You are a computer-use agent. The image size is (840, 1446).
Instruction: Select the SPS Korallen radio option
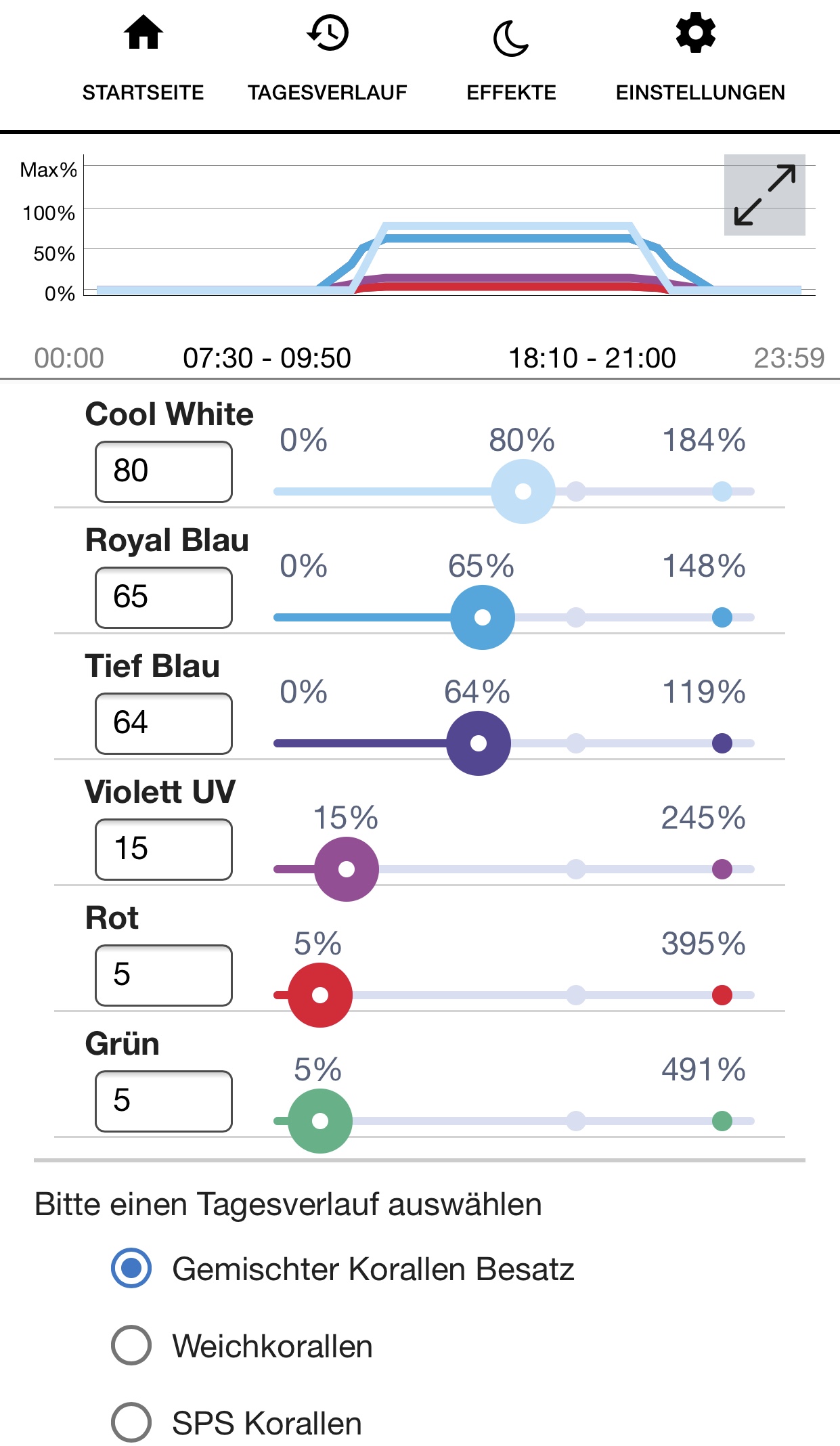pyautogui.click(x=131, y=1422)
